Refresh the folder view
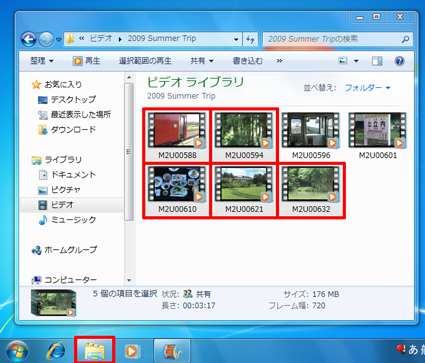 click(250, 39)
